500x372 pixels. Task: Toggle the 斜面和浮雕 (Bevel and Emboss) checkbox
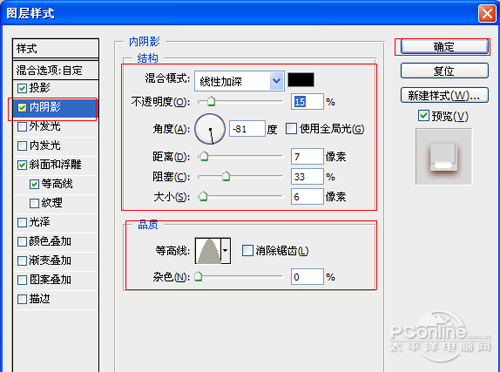click(22, 165)
